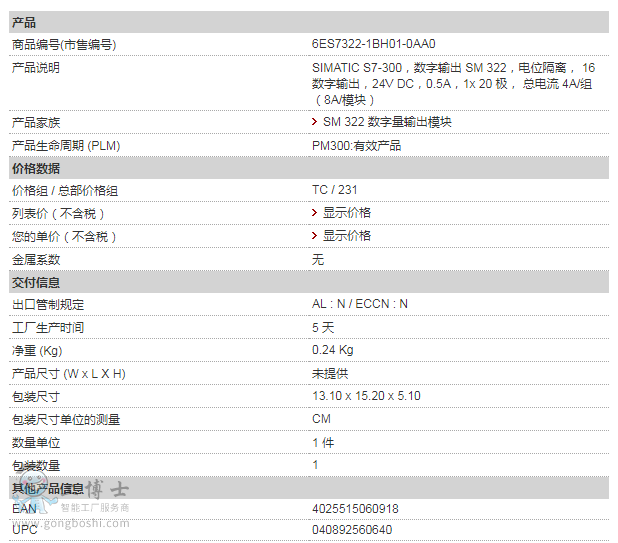The image size is (618, 543).
Task: Click the CM unit value
Action: (x=321, y=418)
